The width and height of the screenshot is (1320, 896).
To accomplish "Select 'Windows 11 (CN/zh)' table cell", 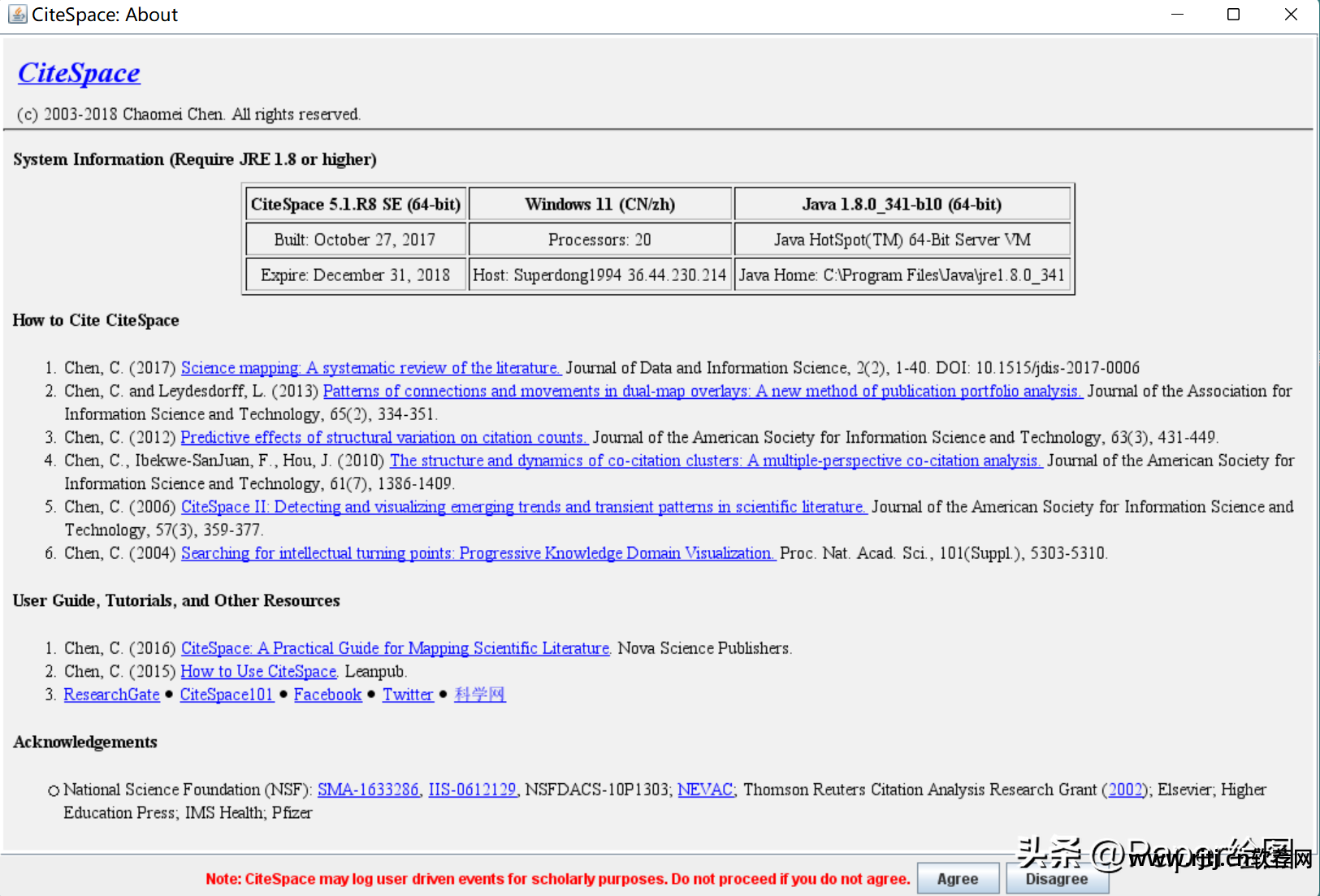I will [600, 204].
